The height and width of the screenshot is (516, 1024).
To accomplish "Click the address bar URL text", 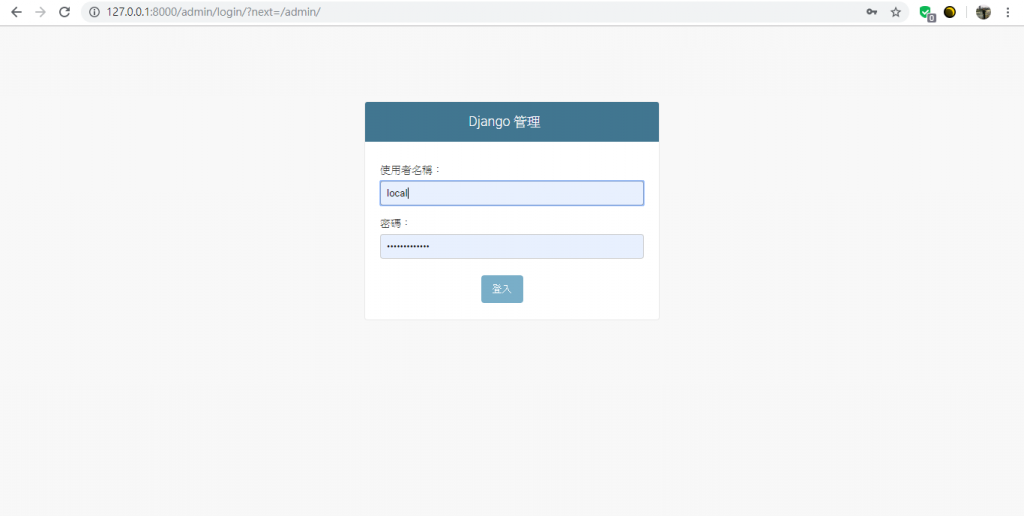I will tap(214, 12).
